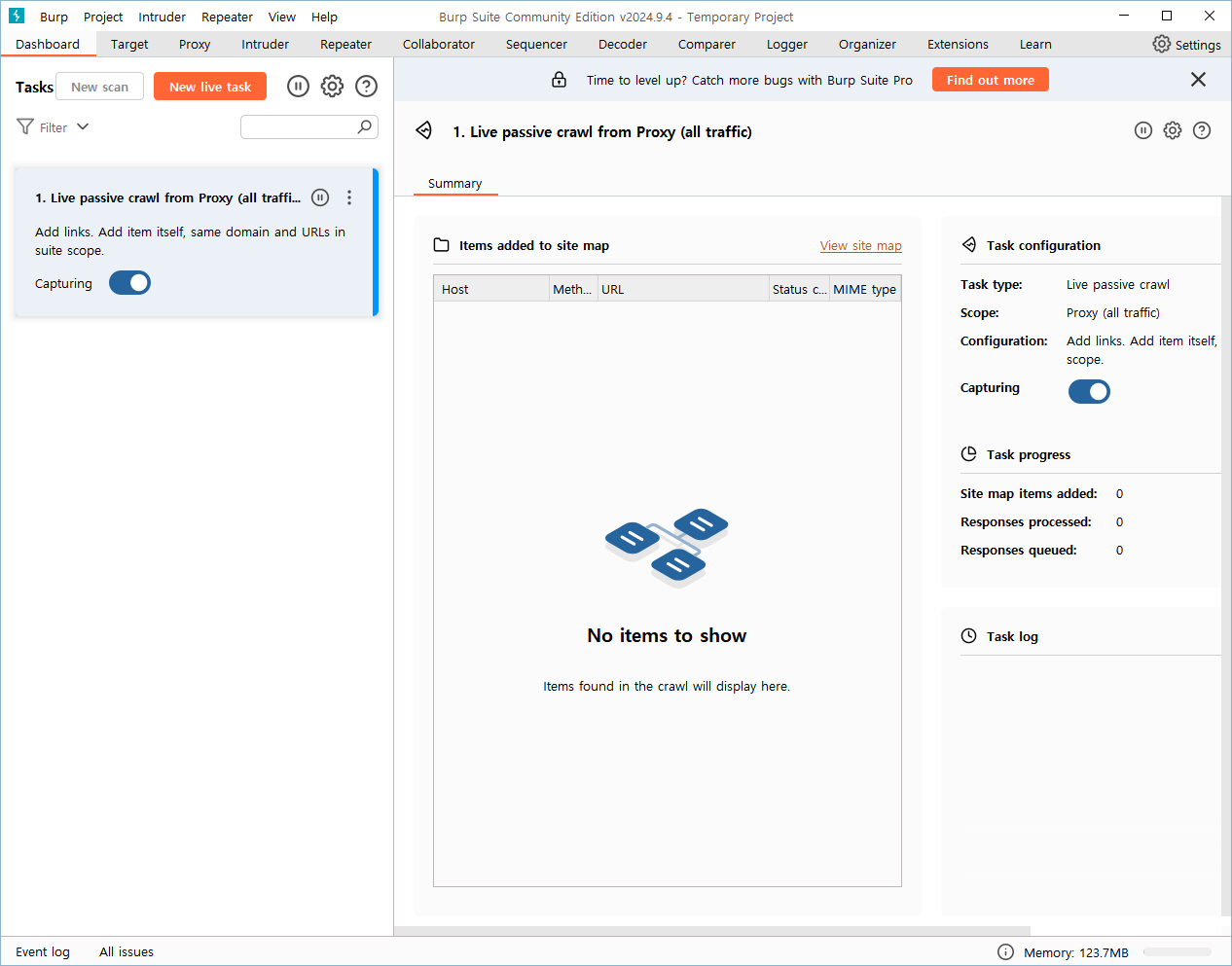Sort table by Method column

[573, 289]
